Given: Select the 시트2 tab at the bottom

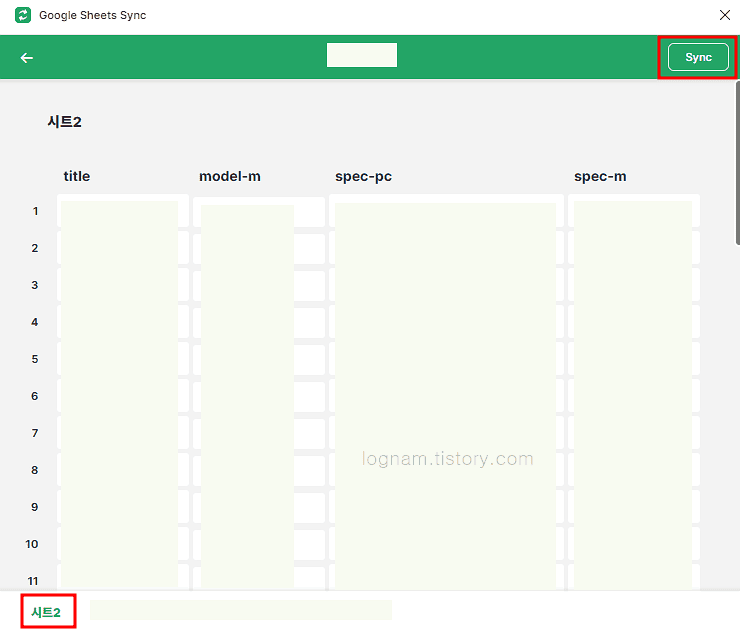Looking at the screenshot, I should click(46, 612).
